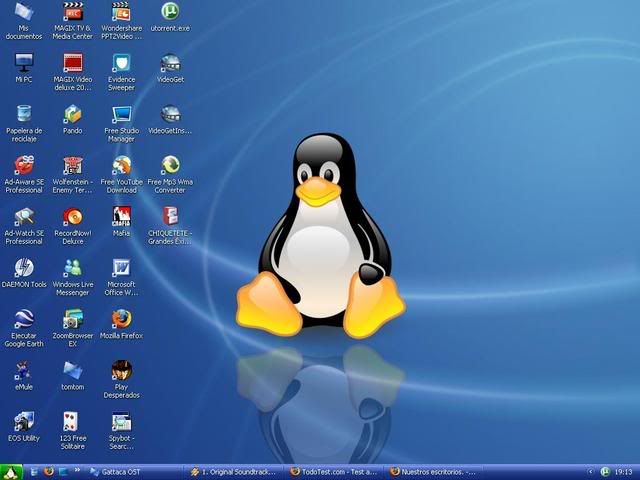Launch the Mafia game shortcut

click(x=121, y=216)
